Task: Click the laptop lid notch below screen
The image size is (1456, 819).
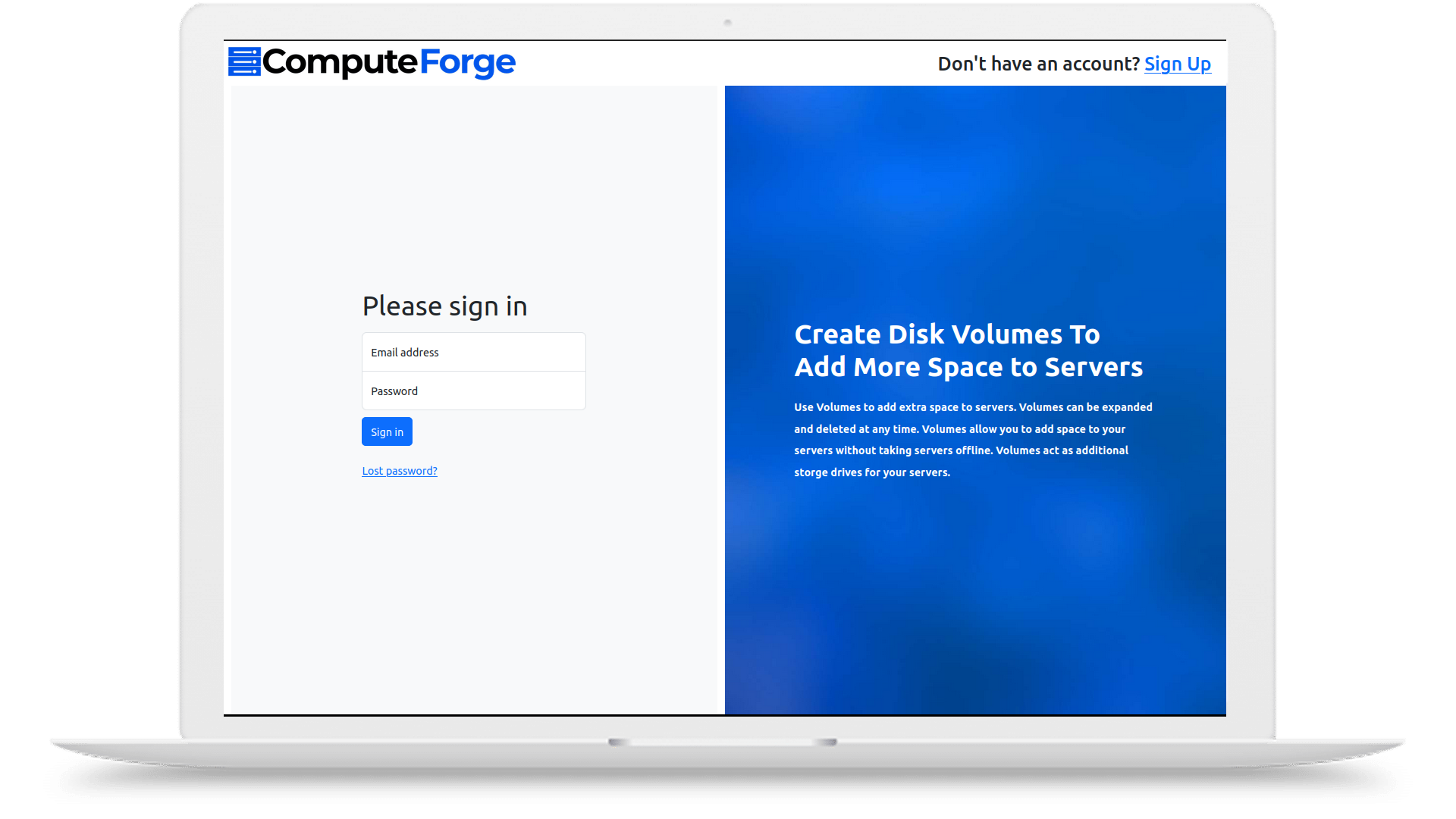Action: click(722, 742)
